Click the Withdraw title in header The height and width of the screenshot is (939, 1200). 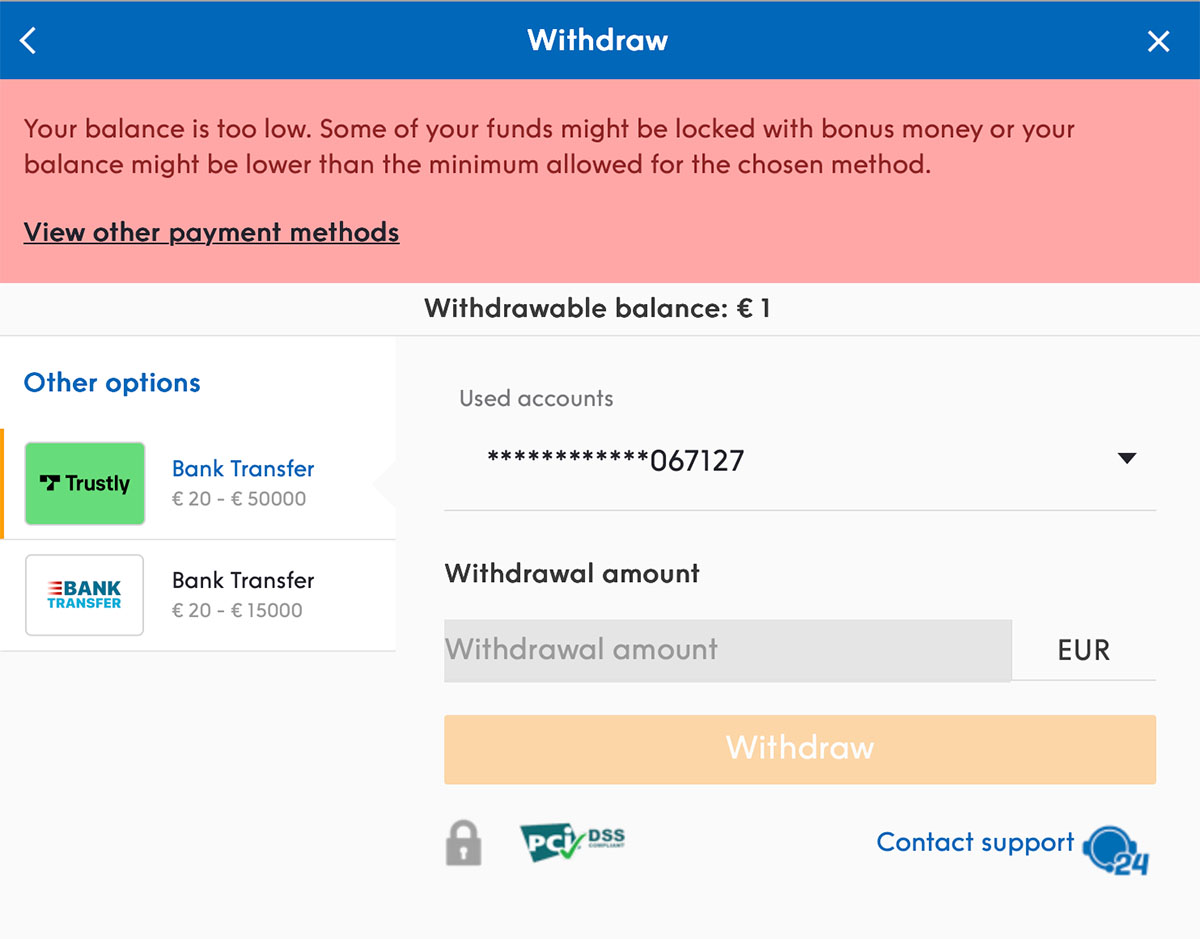pyautogui.click(x=598, y=40)
